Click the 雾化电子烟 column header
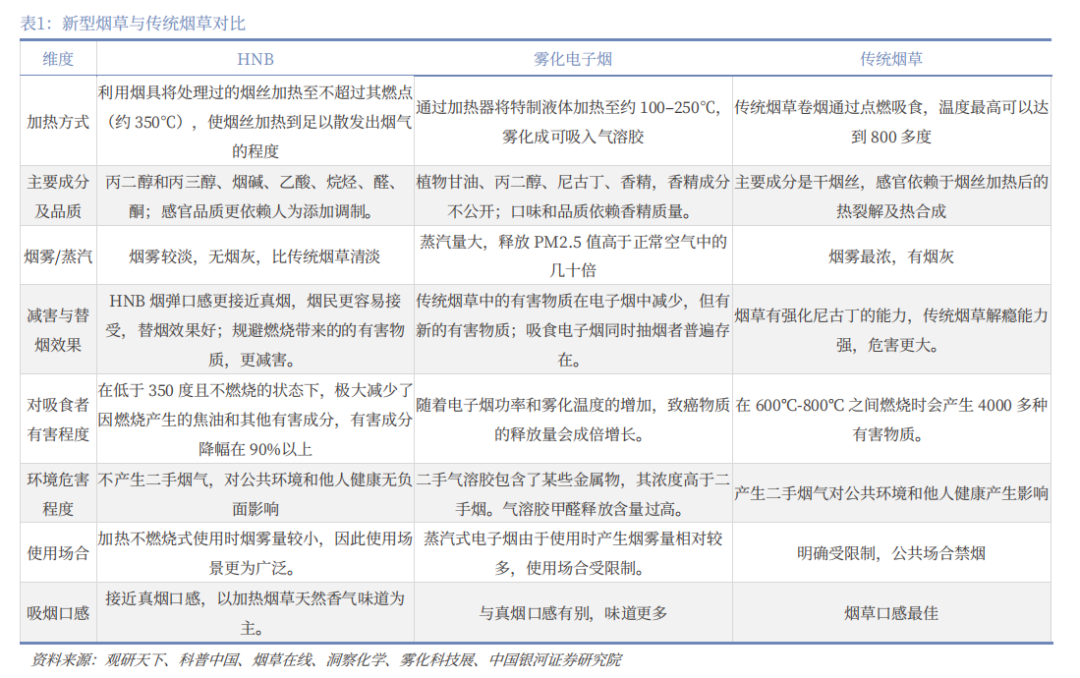1080x678 pixels. 573,59
